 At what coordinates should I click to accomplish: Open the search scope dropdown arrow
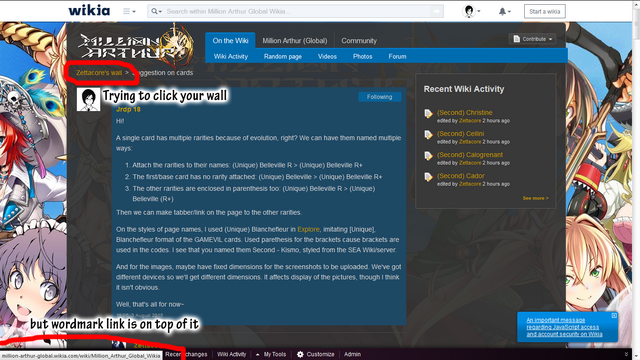(156, 11)
